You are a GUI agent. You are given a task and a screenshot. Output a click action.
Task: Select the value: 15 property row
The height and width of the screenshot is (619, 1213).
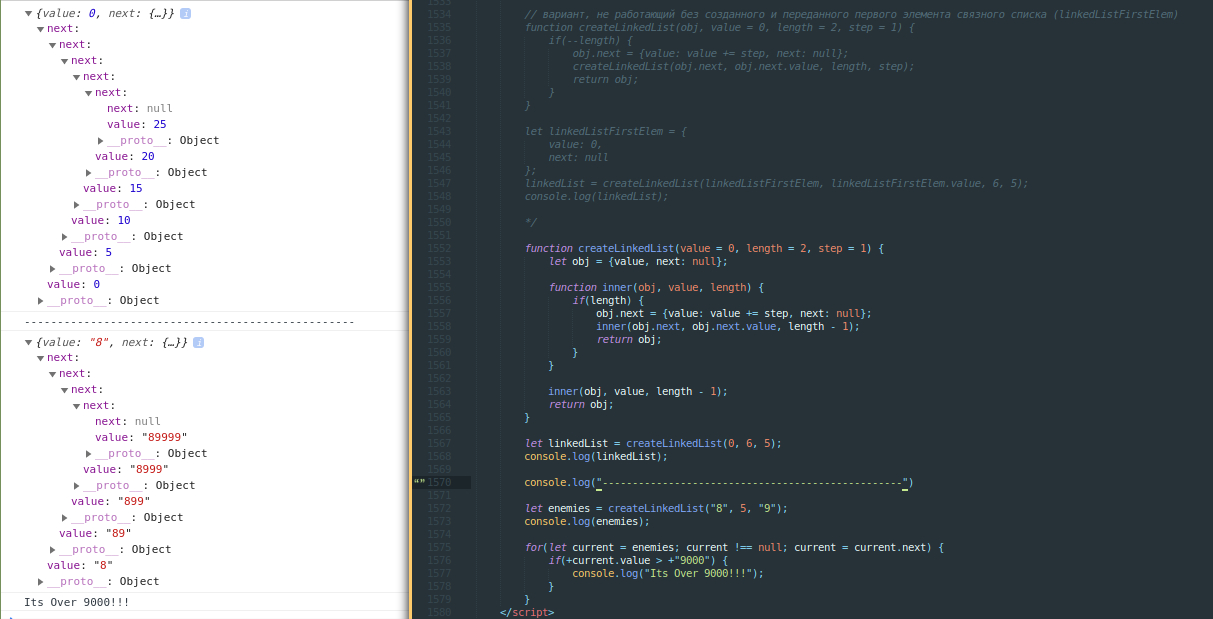[113, 189]
